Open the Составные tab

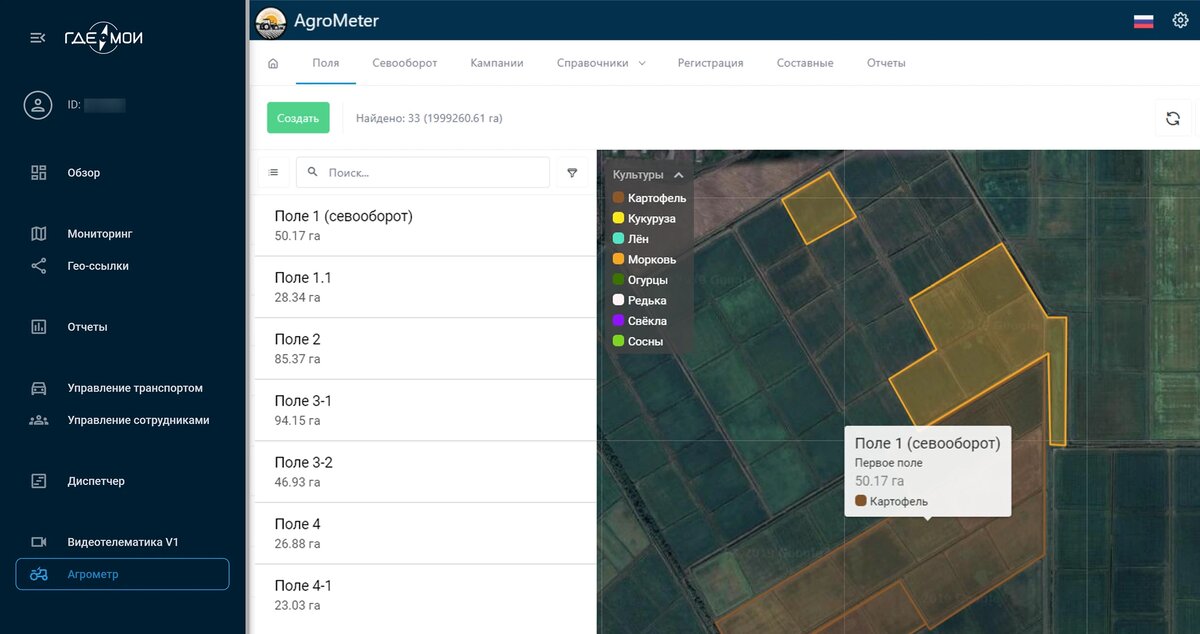pyautogui.click(x=805, y=63)
